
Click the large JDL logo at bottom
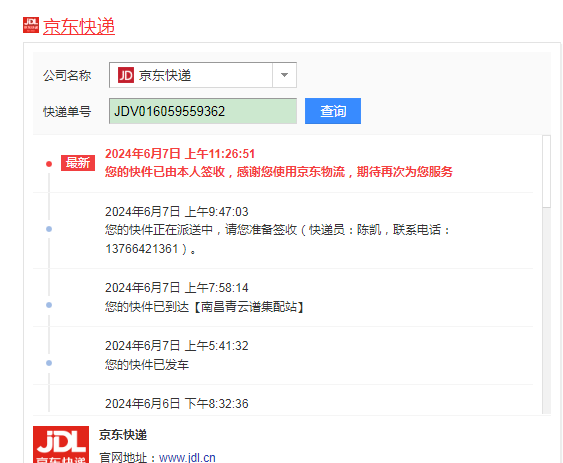[61, 444]
